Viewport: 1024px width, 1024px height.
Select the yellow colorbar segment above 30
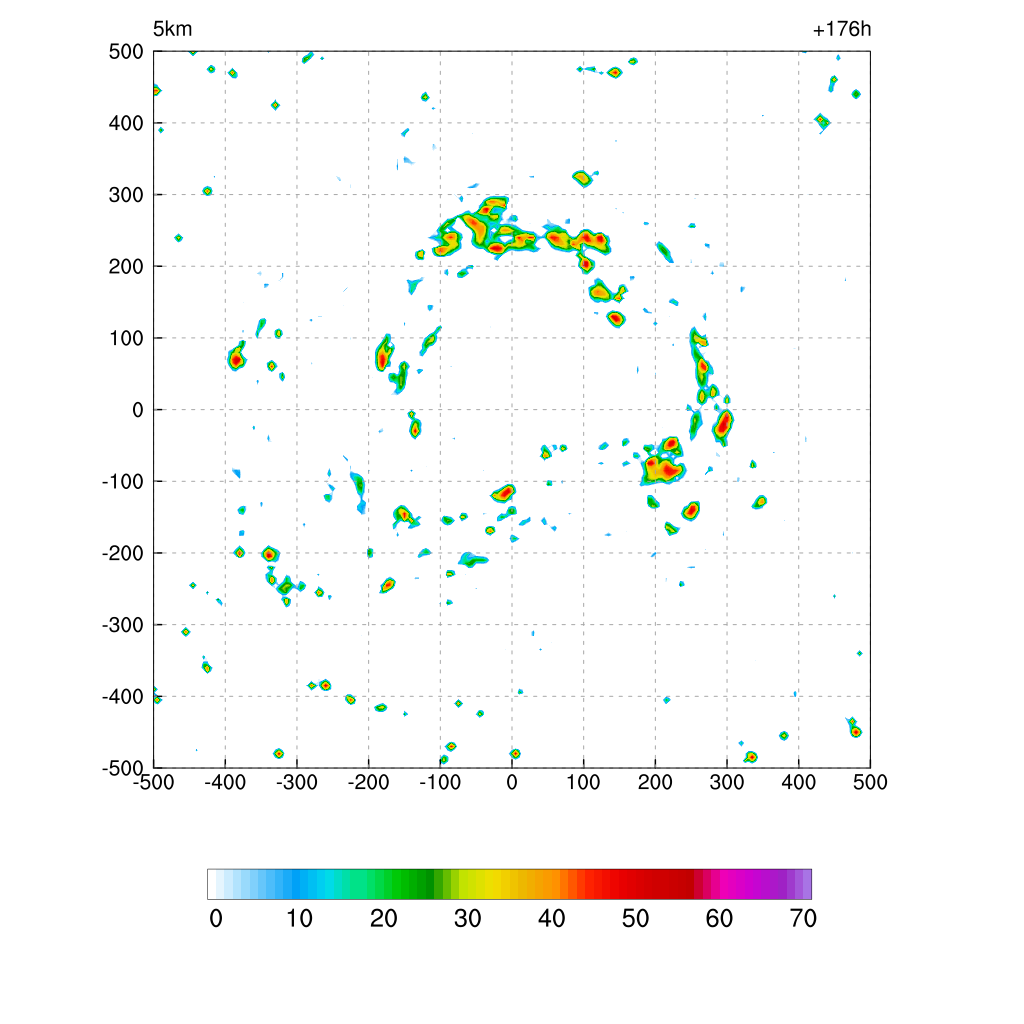pyautogui.click(x=464, y=884)
